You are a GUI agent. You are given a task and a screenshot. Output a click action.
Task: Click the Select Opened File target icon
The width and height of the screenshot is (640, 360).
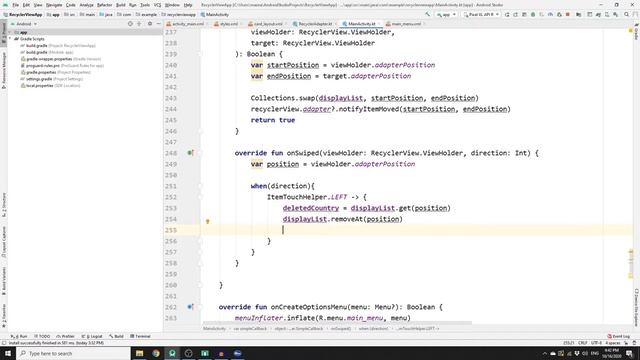click(x=130, y=24)
